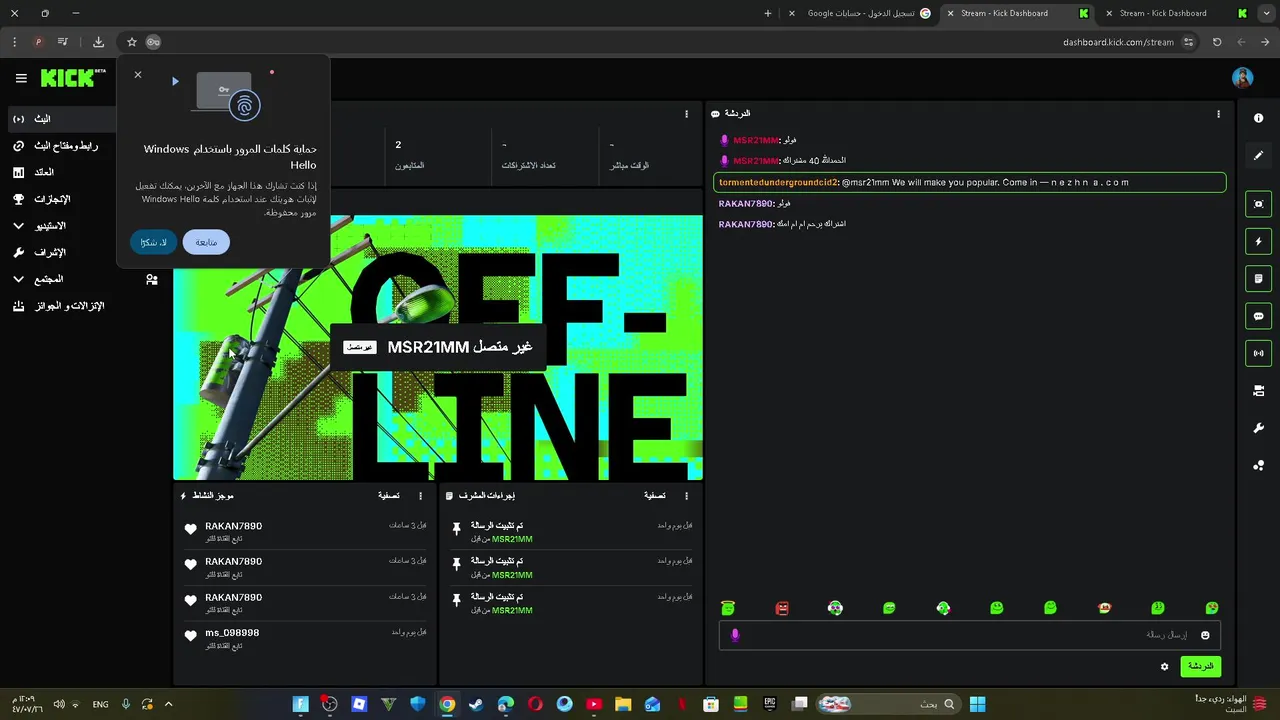The width and height of the screenshot is (1280, 720).
Task: Open activity feed تصفية filter
Action: click(x=389, y=496)
